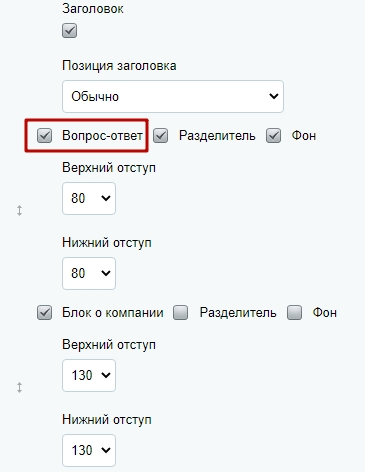This screenshot has width=365, height=472.
Task: Click the Позиция заголовка label
Action: click(119, 66)
